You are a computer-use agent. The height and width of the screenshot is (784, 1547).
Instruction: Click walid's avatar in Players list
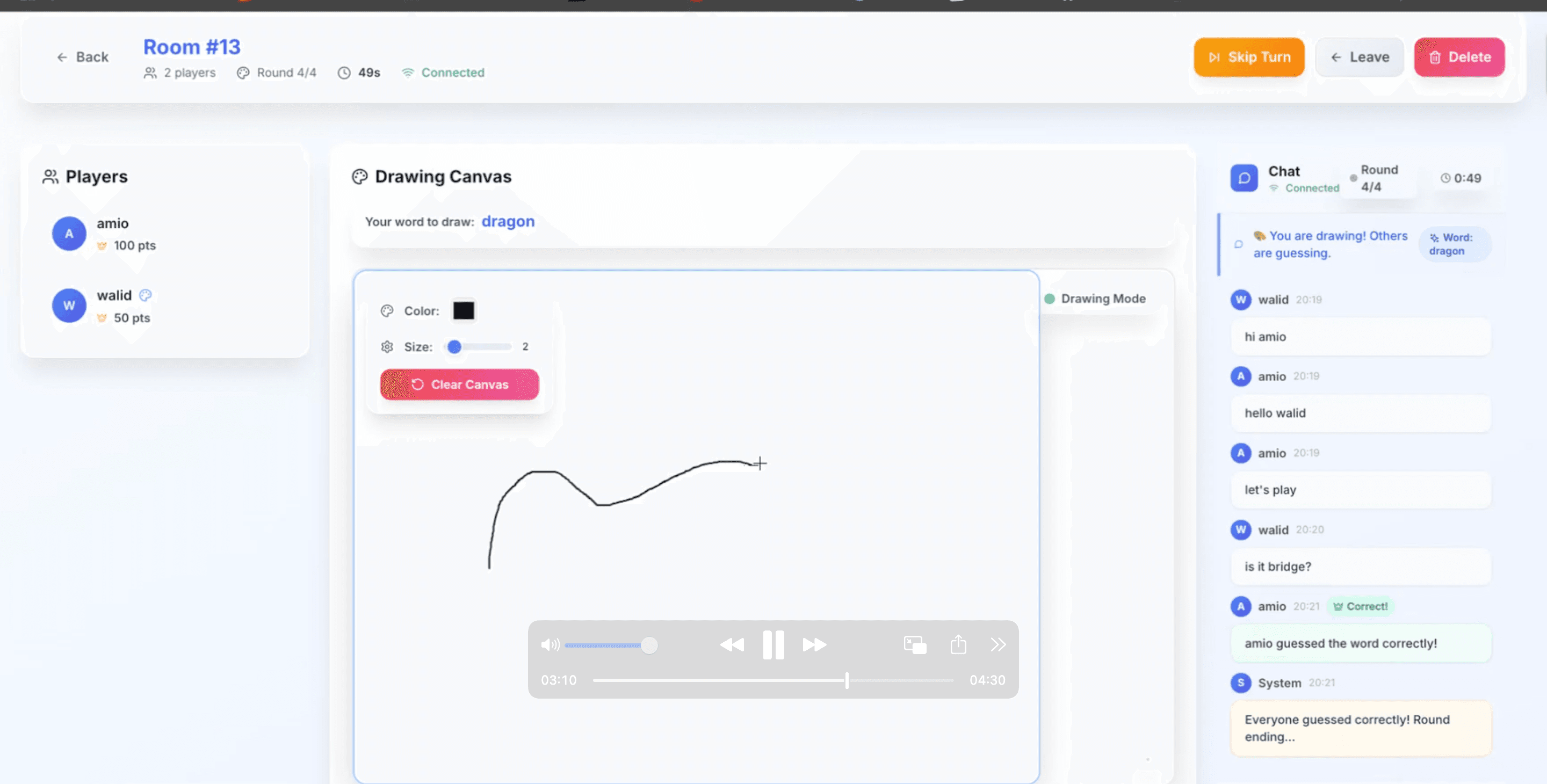click(69, 306)
